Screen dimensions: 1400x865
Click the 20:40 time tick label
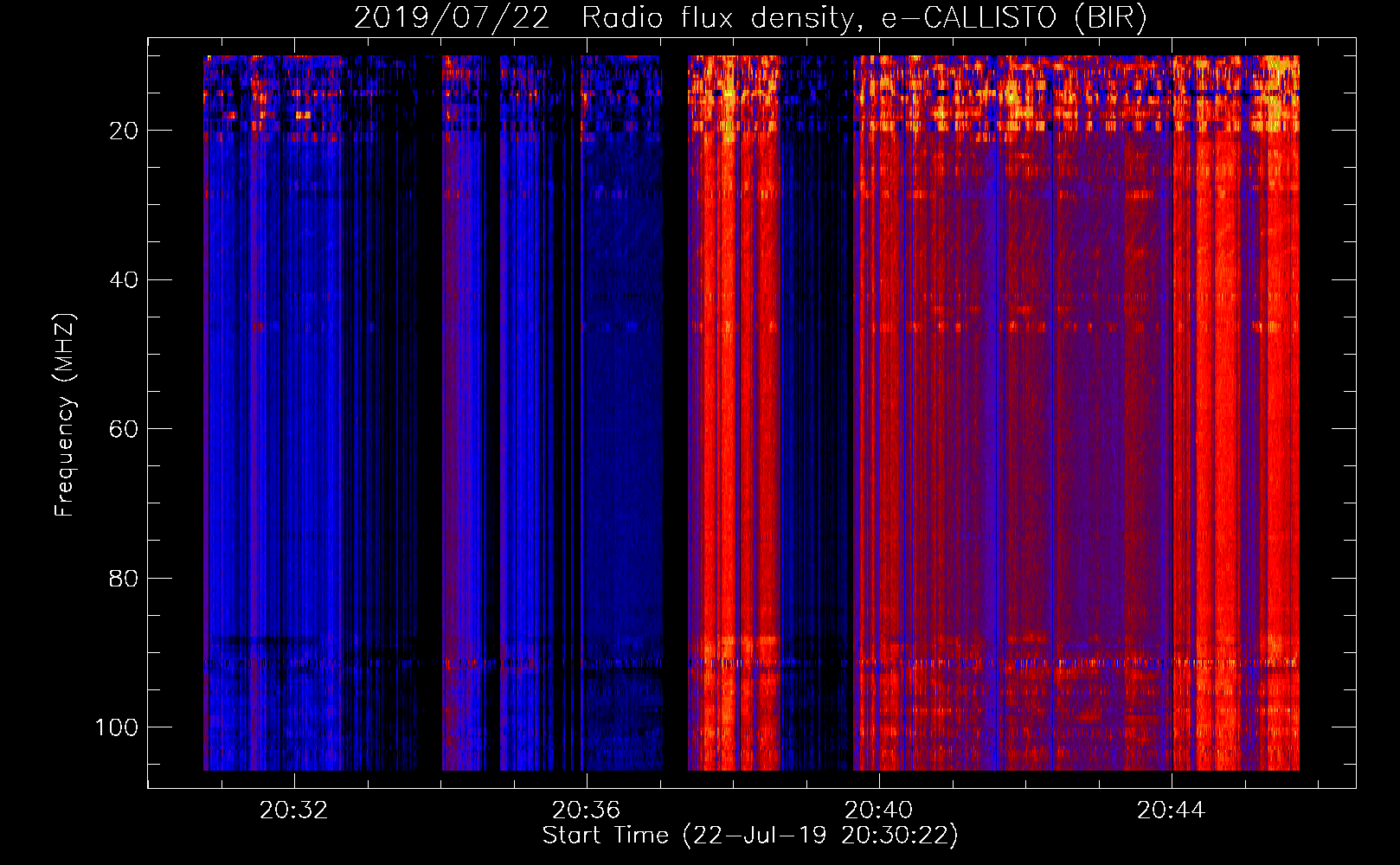click(x=879, y=810)
